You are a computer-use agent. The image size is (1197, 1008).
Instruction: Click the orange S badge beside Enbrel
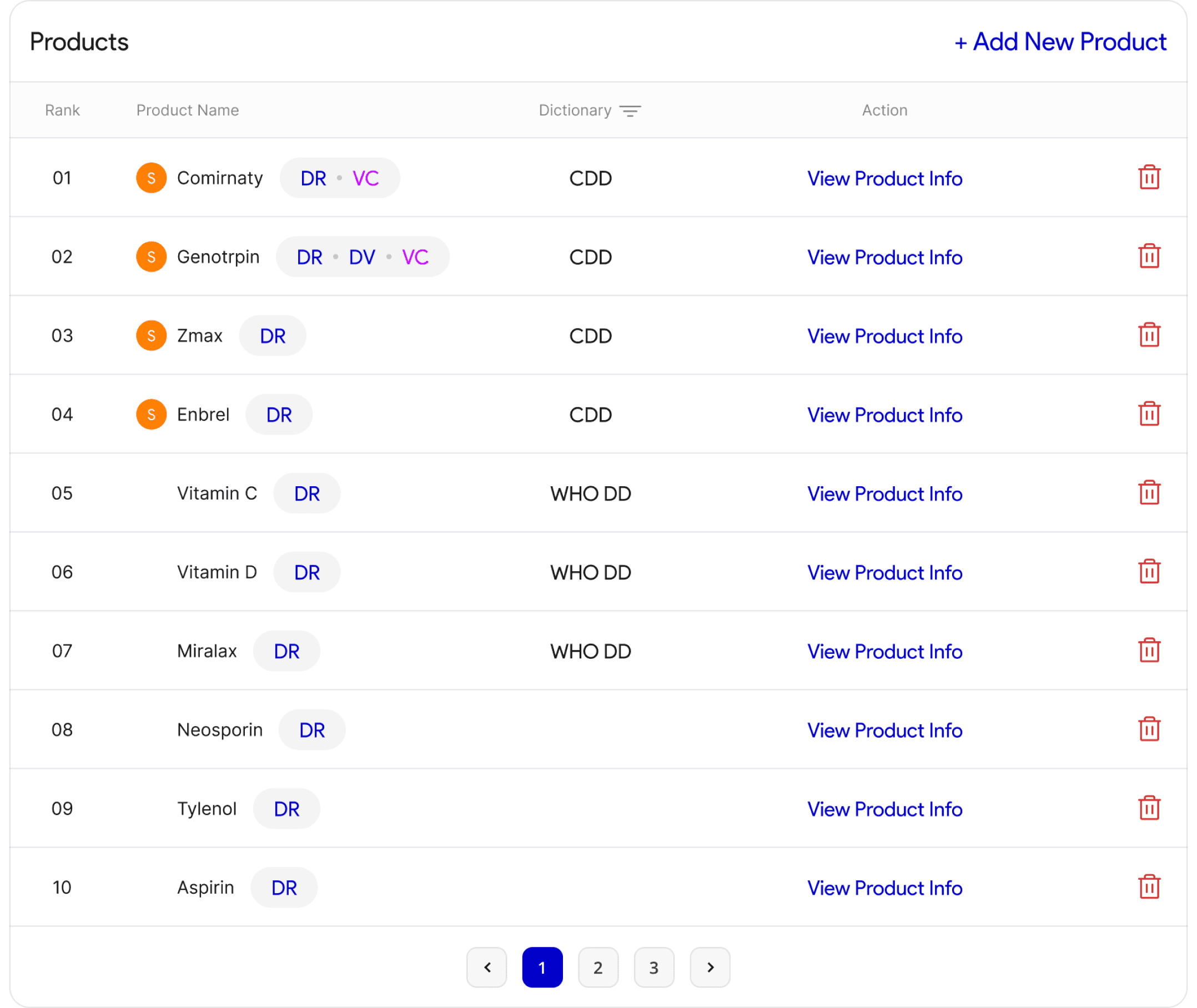click(x=152, y=414)
